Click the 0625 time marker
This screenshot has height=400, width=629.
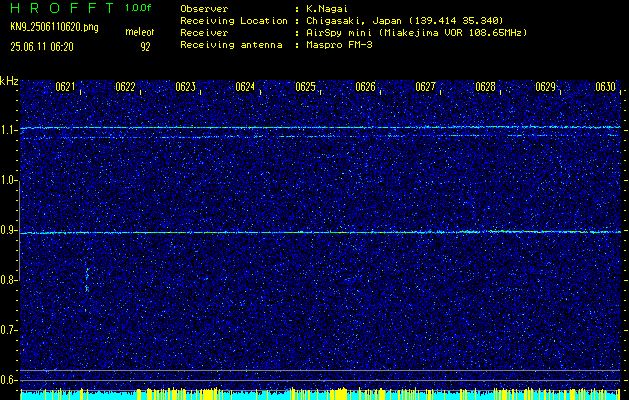point(305,87)
